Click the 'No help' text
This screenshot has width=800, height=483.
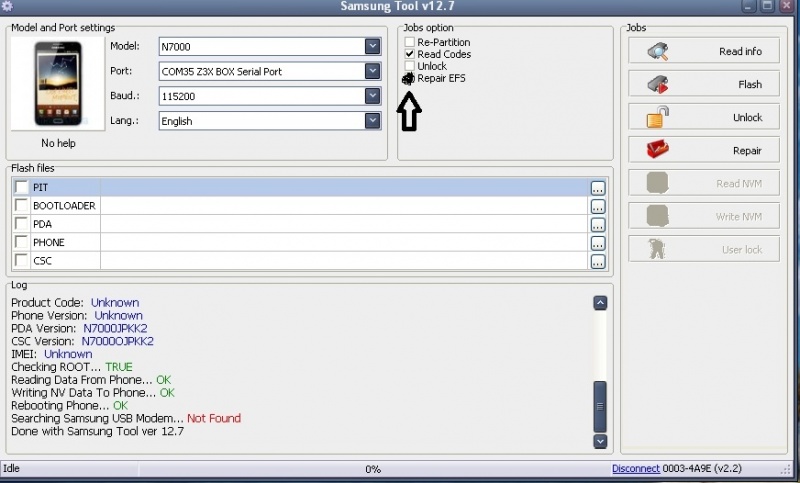tap(58, 143)
